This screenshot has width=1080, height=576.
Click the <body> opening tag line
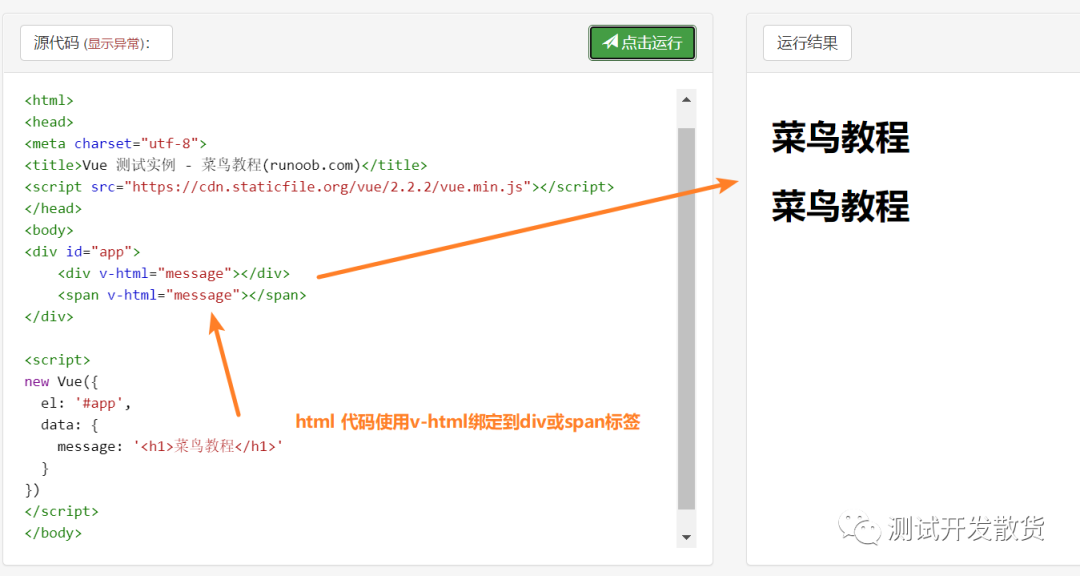pos(49,230)
